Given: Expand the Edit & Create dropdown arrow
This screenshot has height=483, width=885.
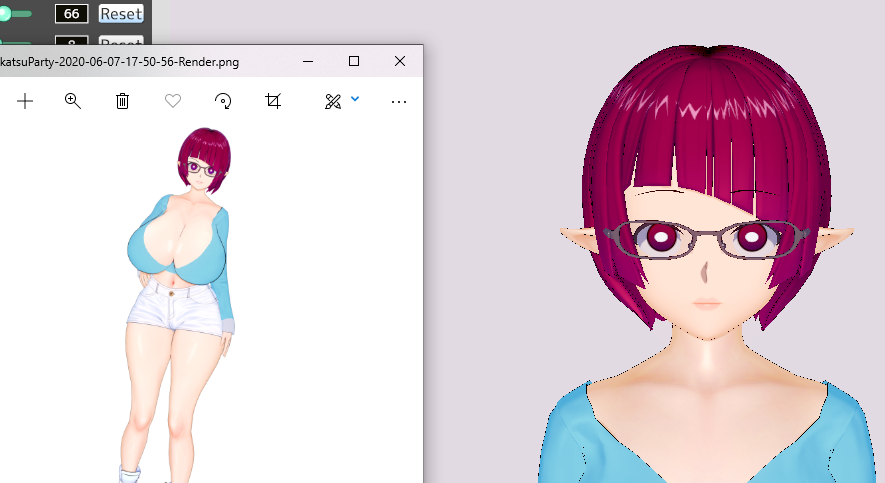Looking at the screenshot, I should pos(355,99).
